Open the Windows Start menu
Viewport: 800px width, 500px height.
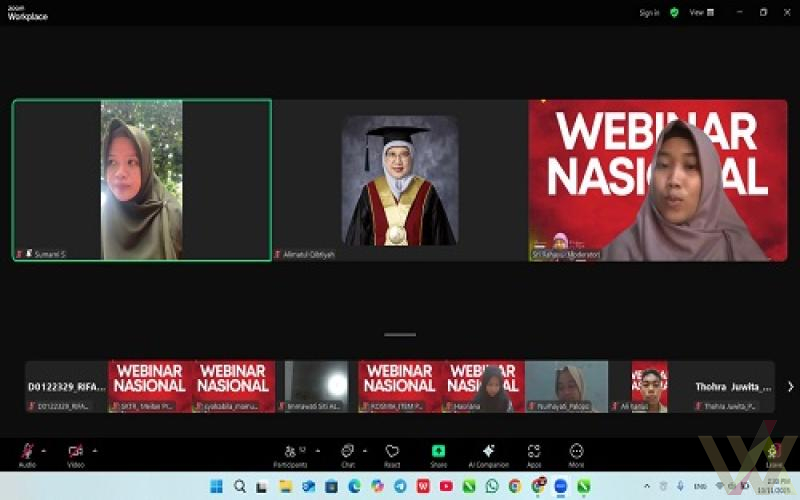click(x=216, y=486)
